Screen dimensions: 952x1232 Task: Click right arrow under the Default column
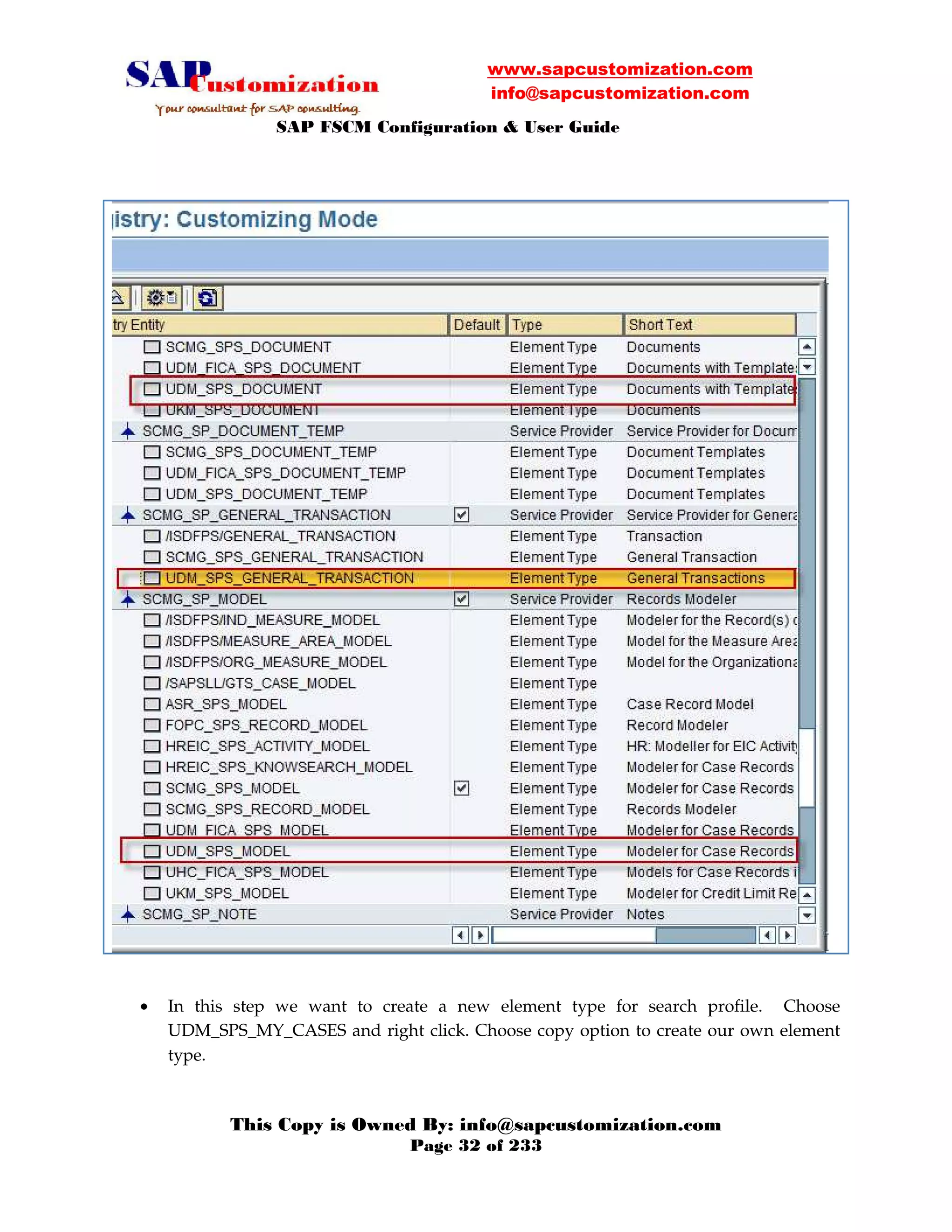point(480,935)
